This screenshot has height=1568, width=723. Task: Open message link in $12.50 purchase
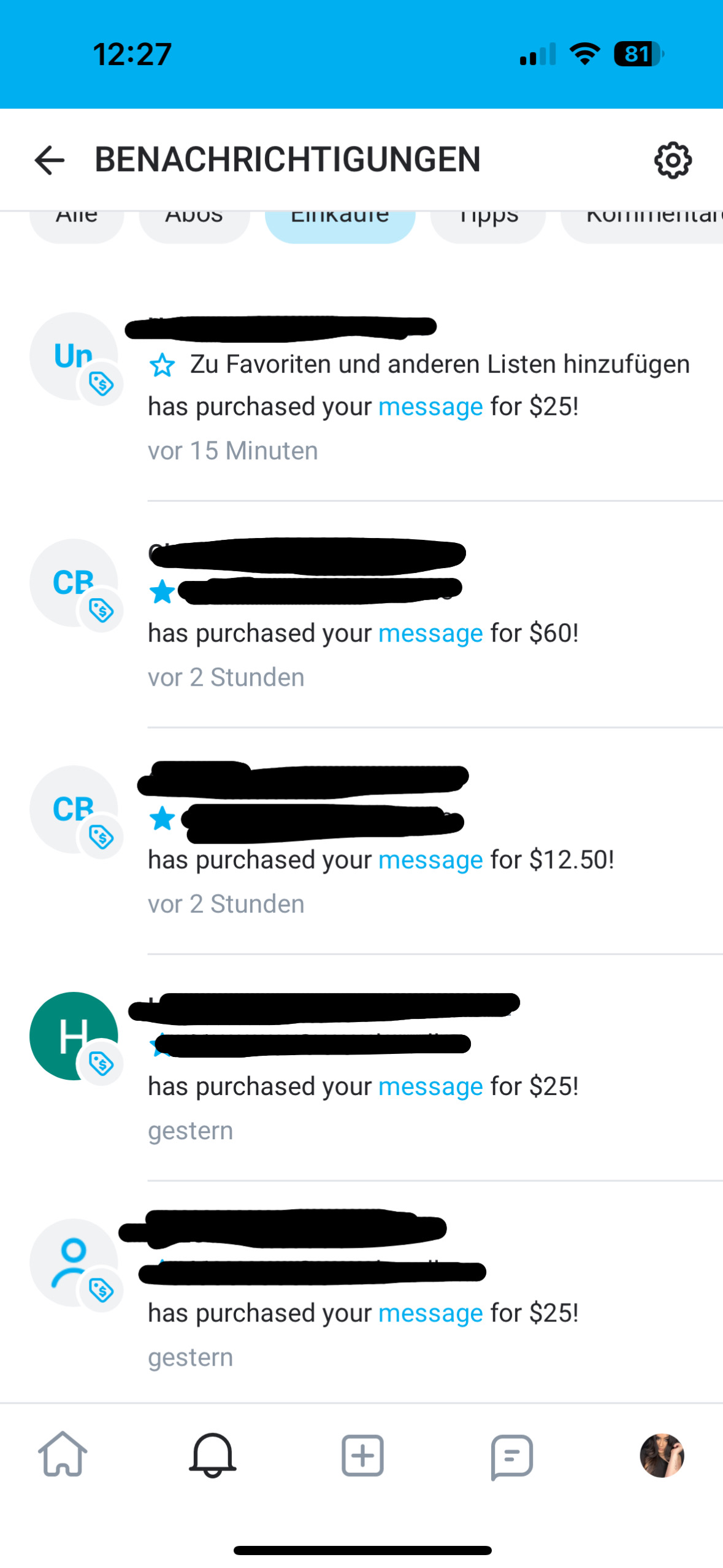pyautogui.click(x=430, y=859)
